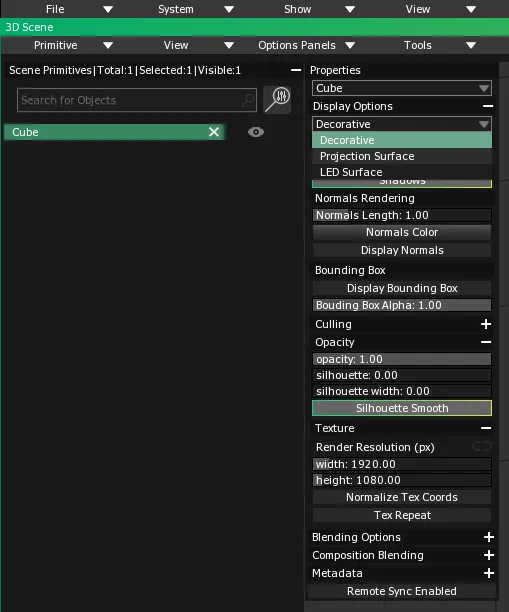Adjust the Bouding Box Alpha slider

(402, 305)
